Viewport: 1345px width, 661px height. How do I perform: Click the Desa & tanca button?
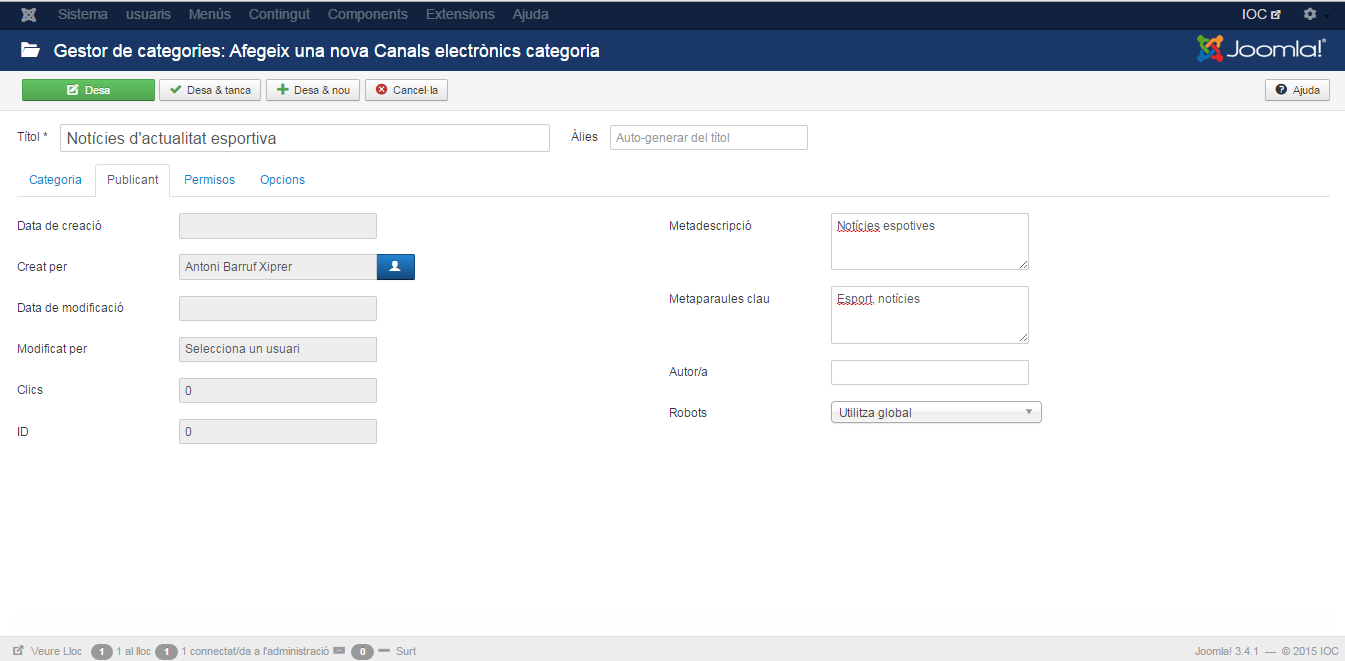tap(210, 90)
